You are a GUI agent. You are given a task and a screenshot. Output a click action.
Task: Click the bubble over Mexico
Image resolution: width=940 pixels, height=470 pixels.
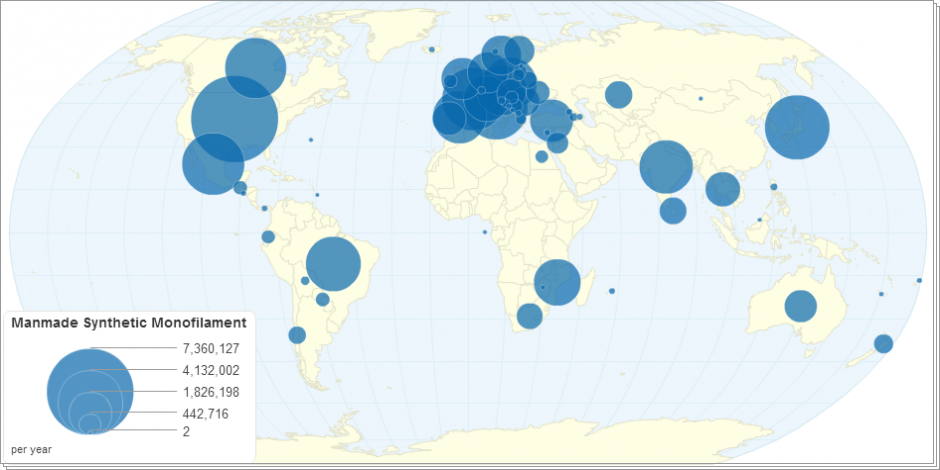coord(213,163)
